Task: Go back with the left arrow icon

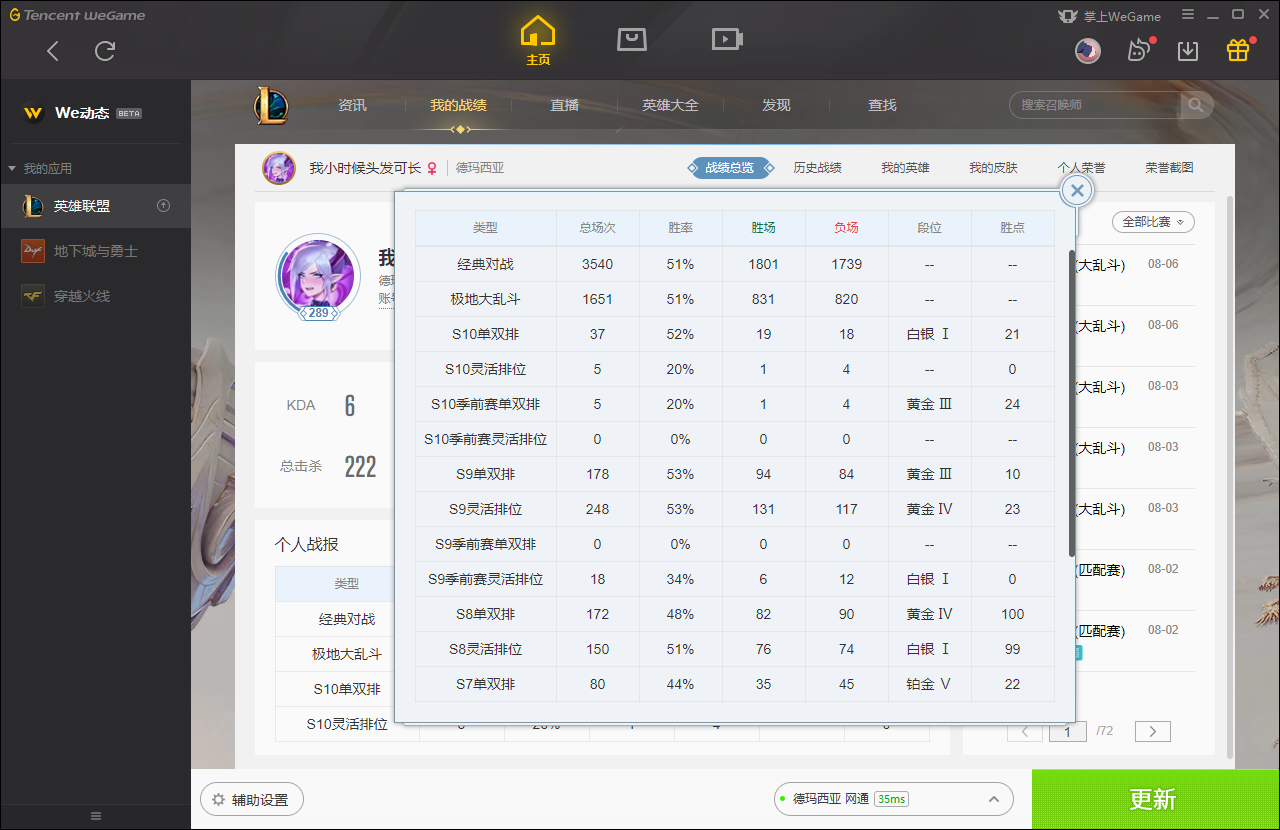Action: point(53,51)
